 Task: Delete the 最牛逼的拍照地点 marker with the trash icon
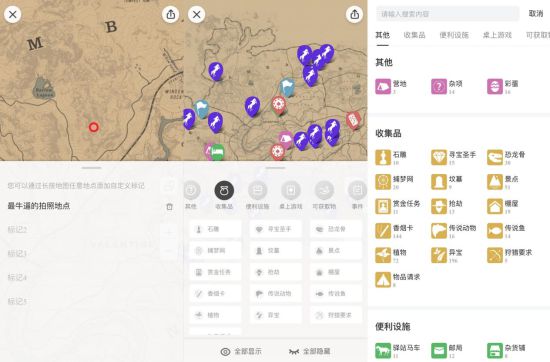click(169, 206)
